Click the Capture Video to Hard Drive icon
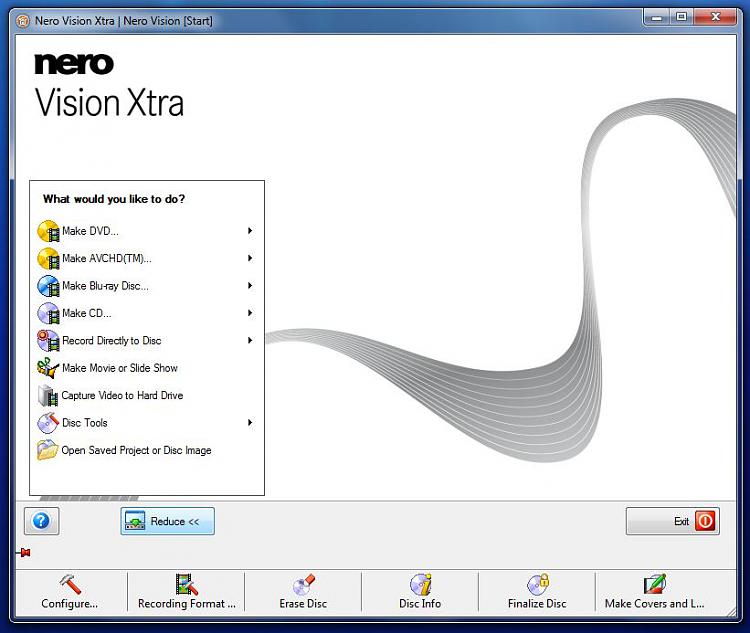Viewport: 750px width, 633px height. click(x=48, y=396)
